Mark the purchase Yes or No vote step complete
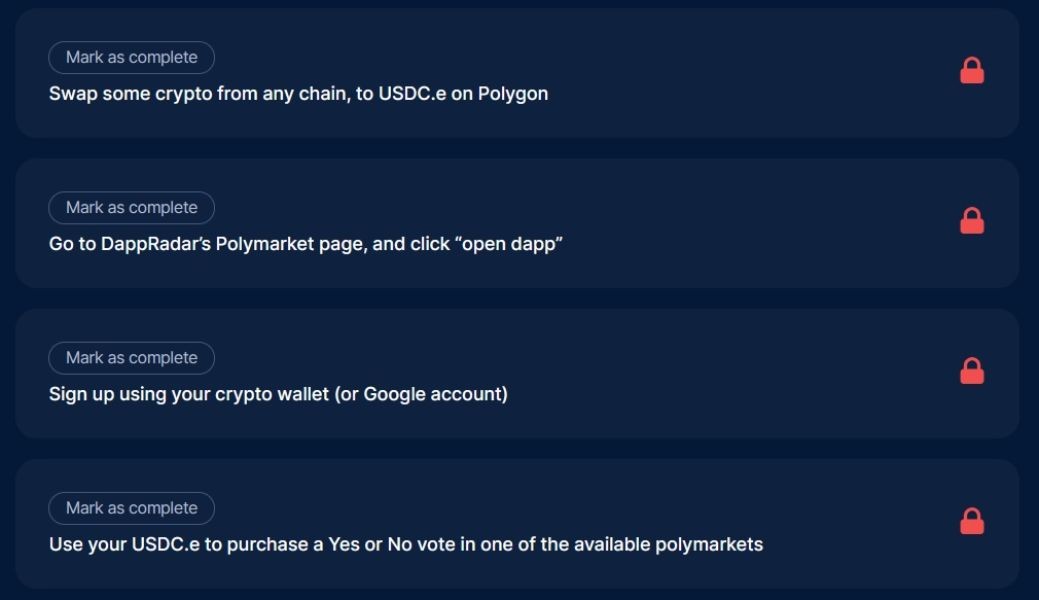 tap(131, 508)
